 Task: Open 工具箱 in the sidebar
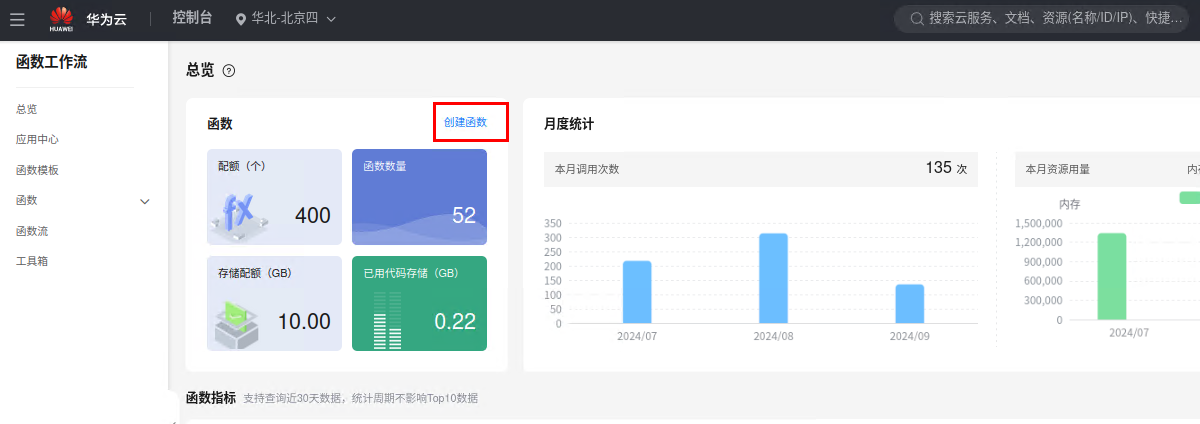point(32,261)
